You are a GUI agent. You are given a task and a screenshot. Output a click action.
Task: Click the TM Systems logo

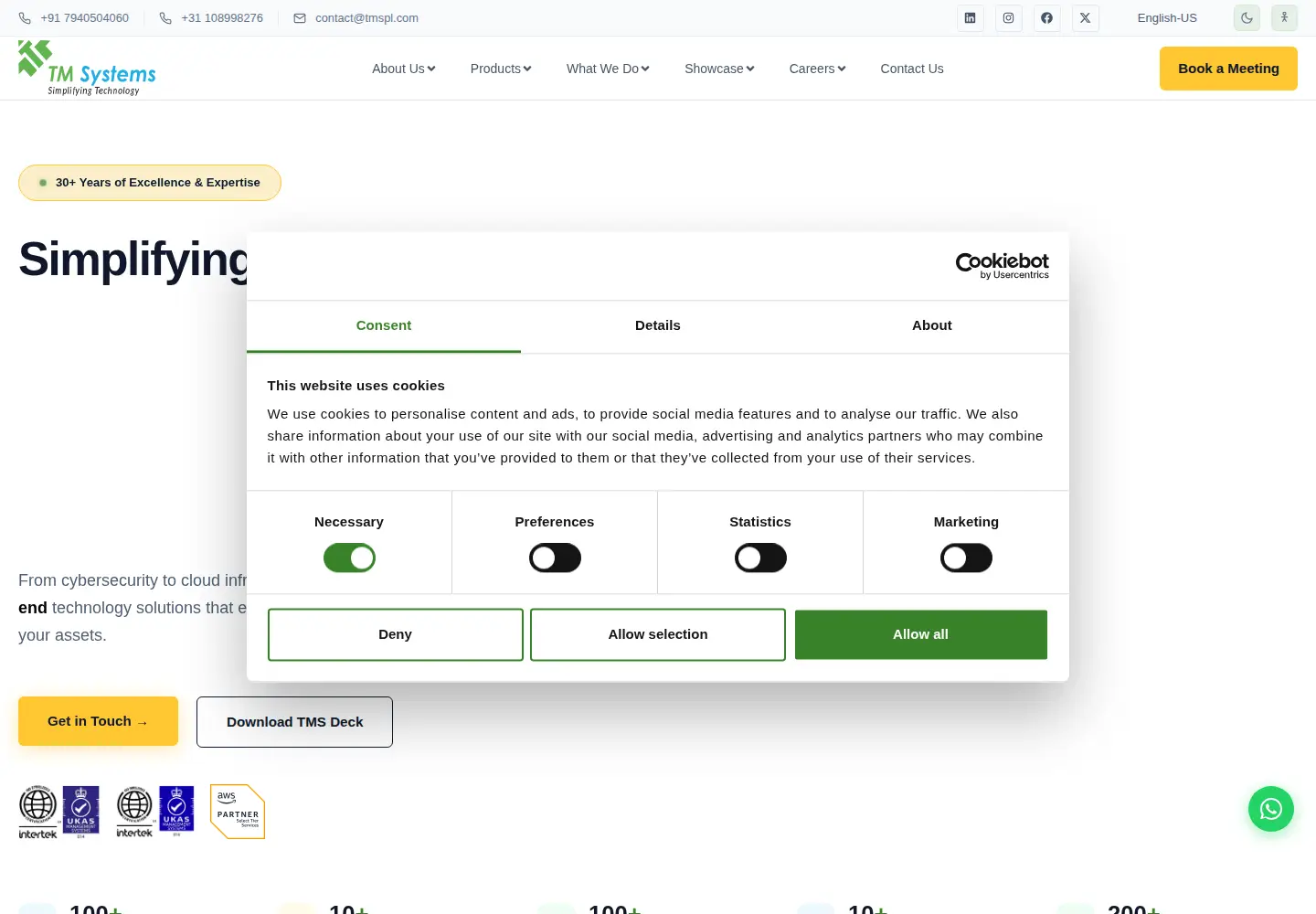pyautogui.click(x=87, y=68)
